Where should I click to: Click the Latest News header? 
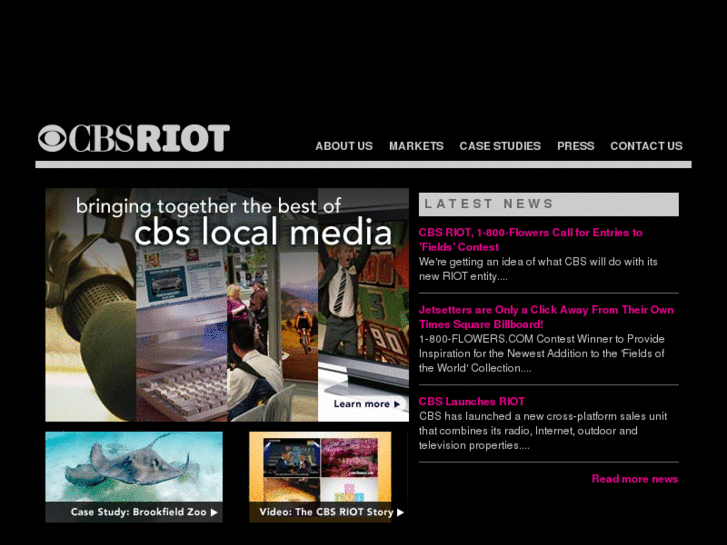pyautogui.click(x=548, y=204)
